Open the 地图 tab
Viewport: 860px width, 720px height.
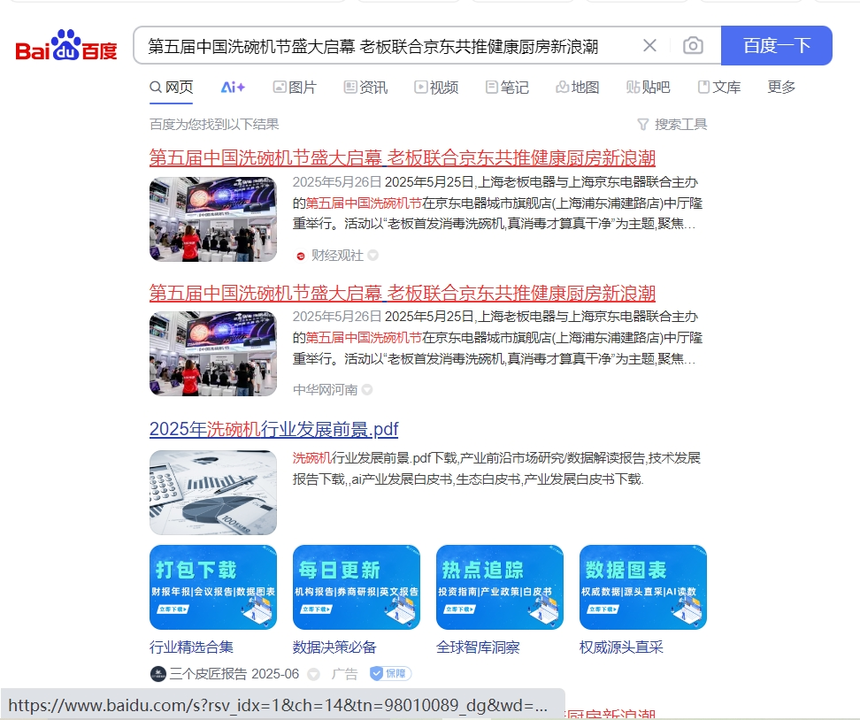[578, 87]
